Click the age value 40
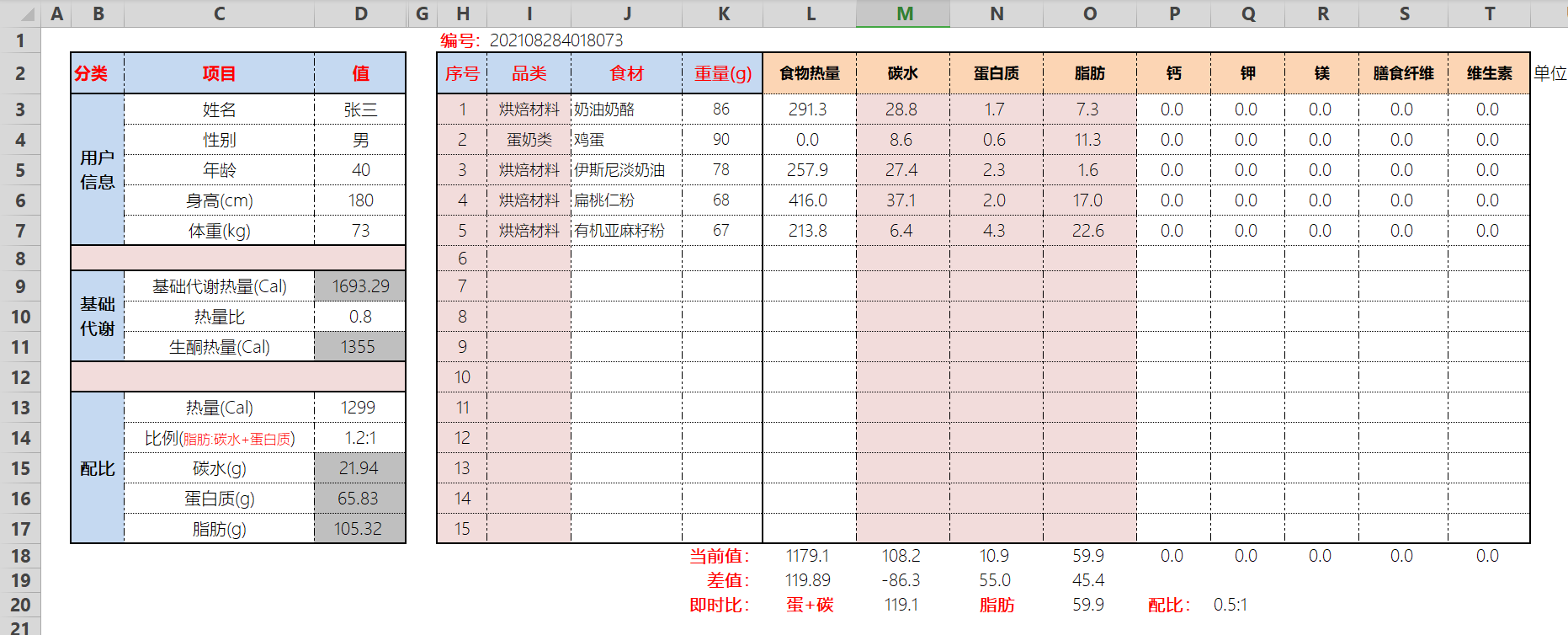Screen dimensions: 1568x635 (x=360, y=170)
